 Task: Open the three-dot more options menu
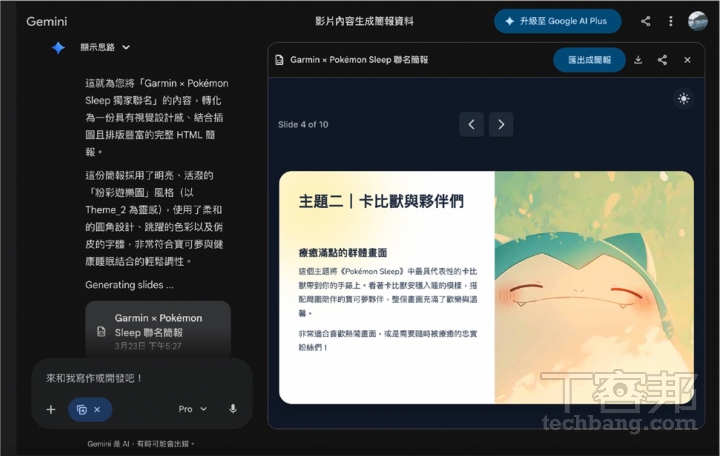671,21
